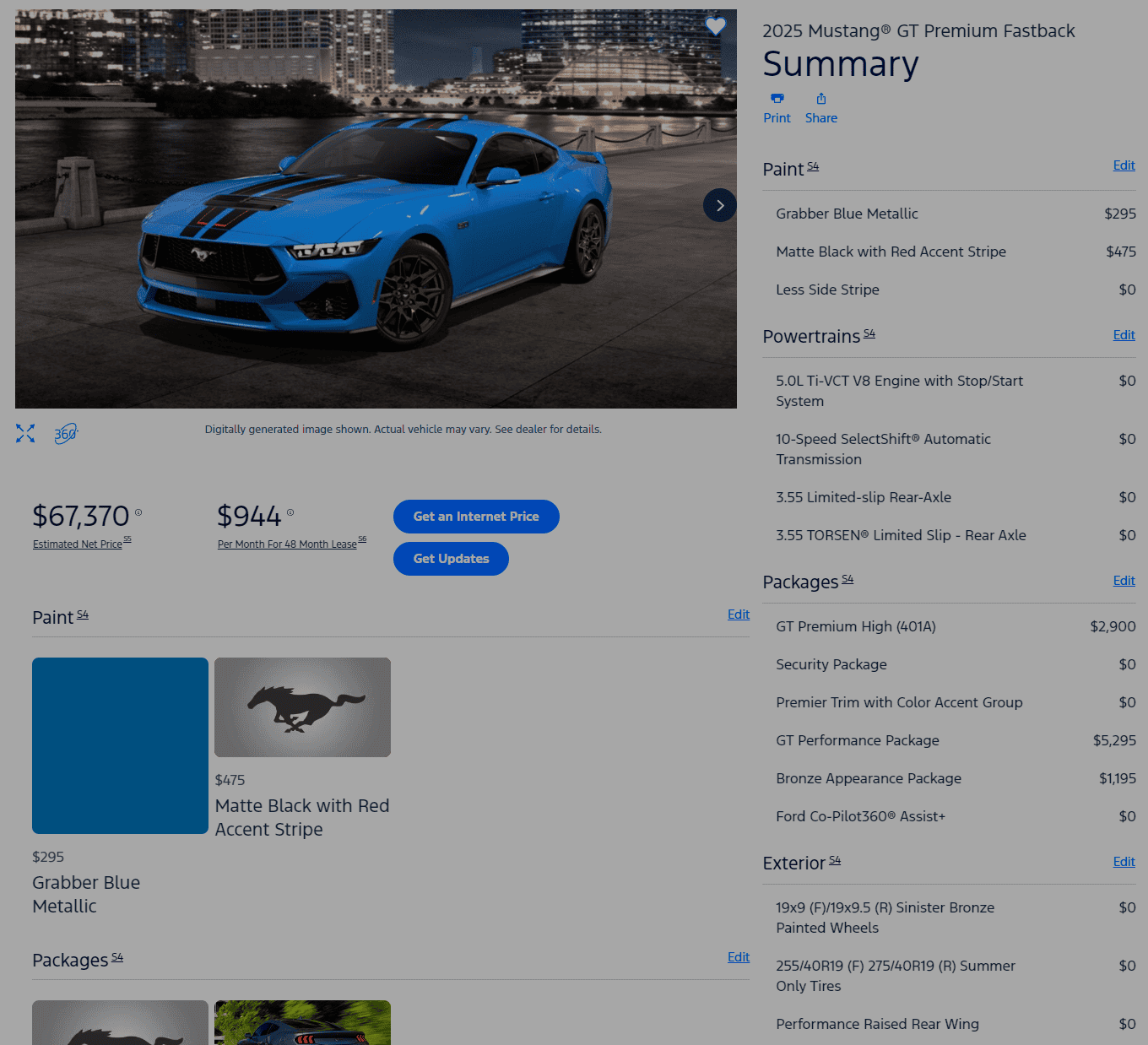The image size is (1148, 1045).
Task: Open the info icon next to $944
Action: pos(290,512)
